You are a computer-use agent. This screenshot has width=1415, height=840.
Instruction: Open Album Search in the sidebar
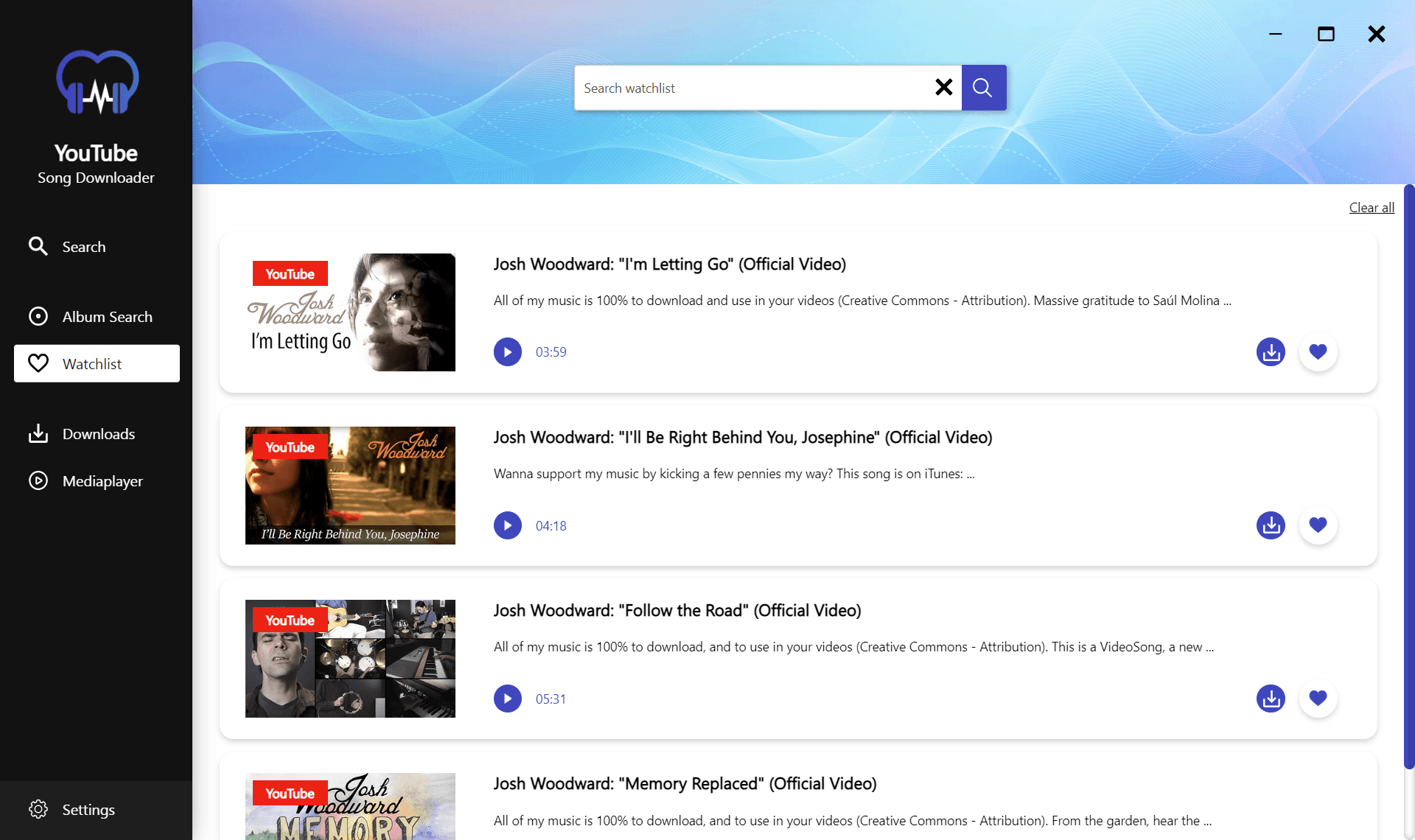[96, 317]
